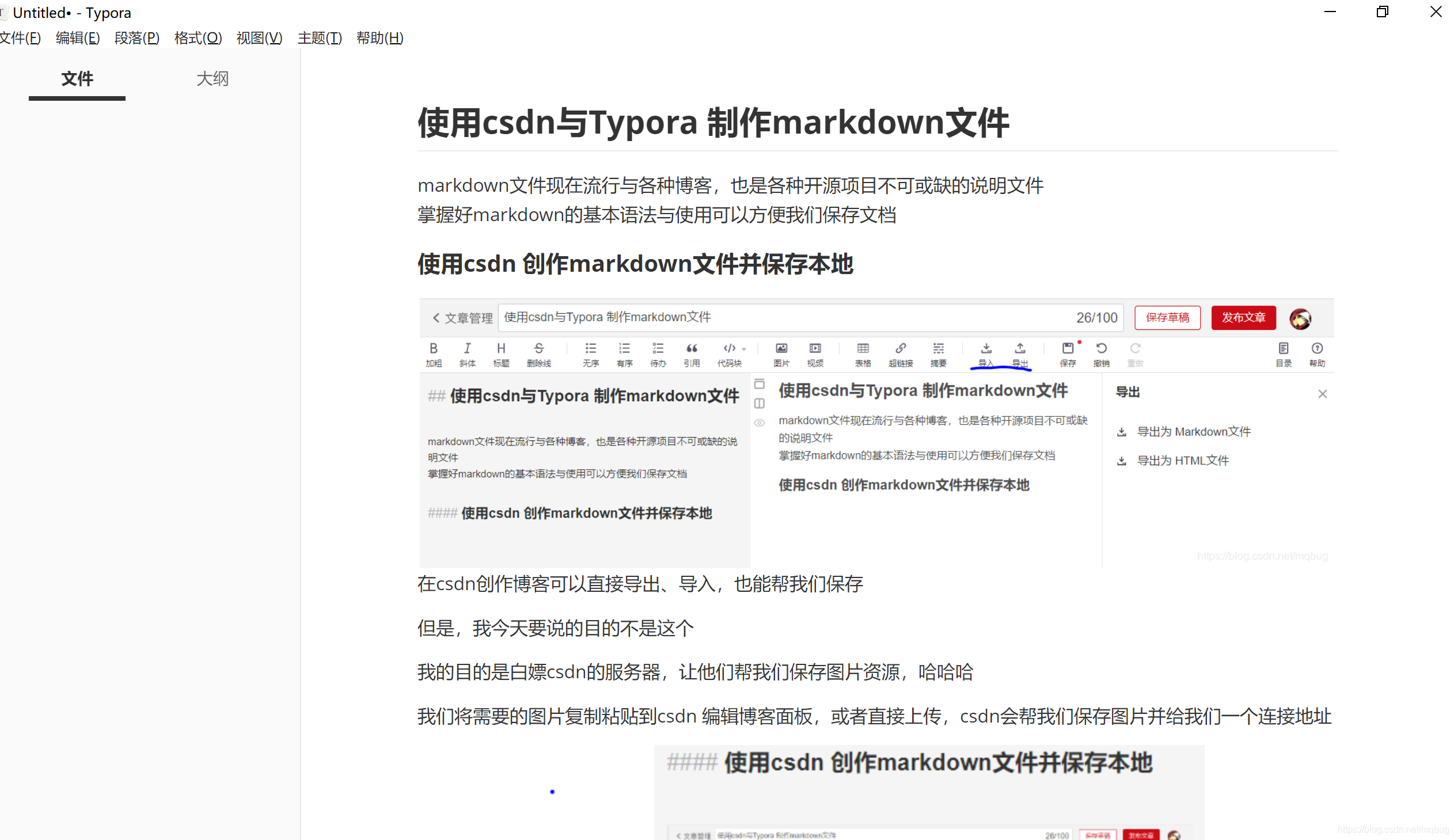Click the user avatar beside 发布文章

click(x=1300, y=318)
